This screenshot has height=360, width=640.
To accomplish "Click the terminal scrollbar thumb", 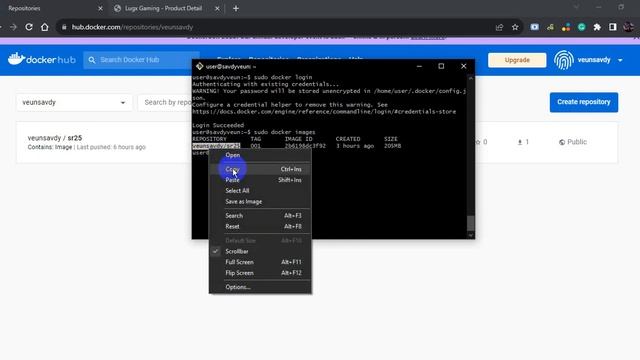I will pyautogui.click(x=471, y=223).
